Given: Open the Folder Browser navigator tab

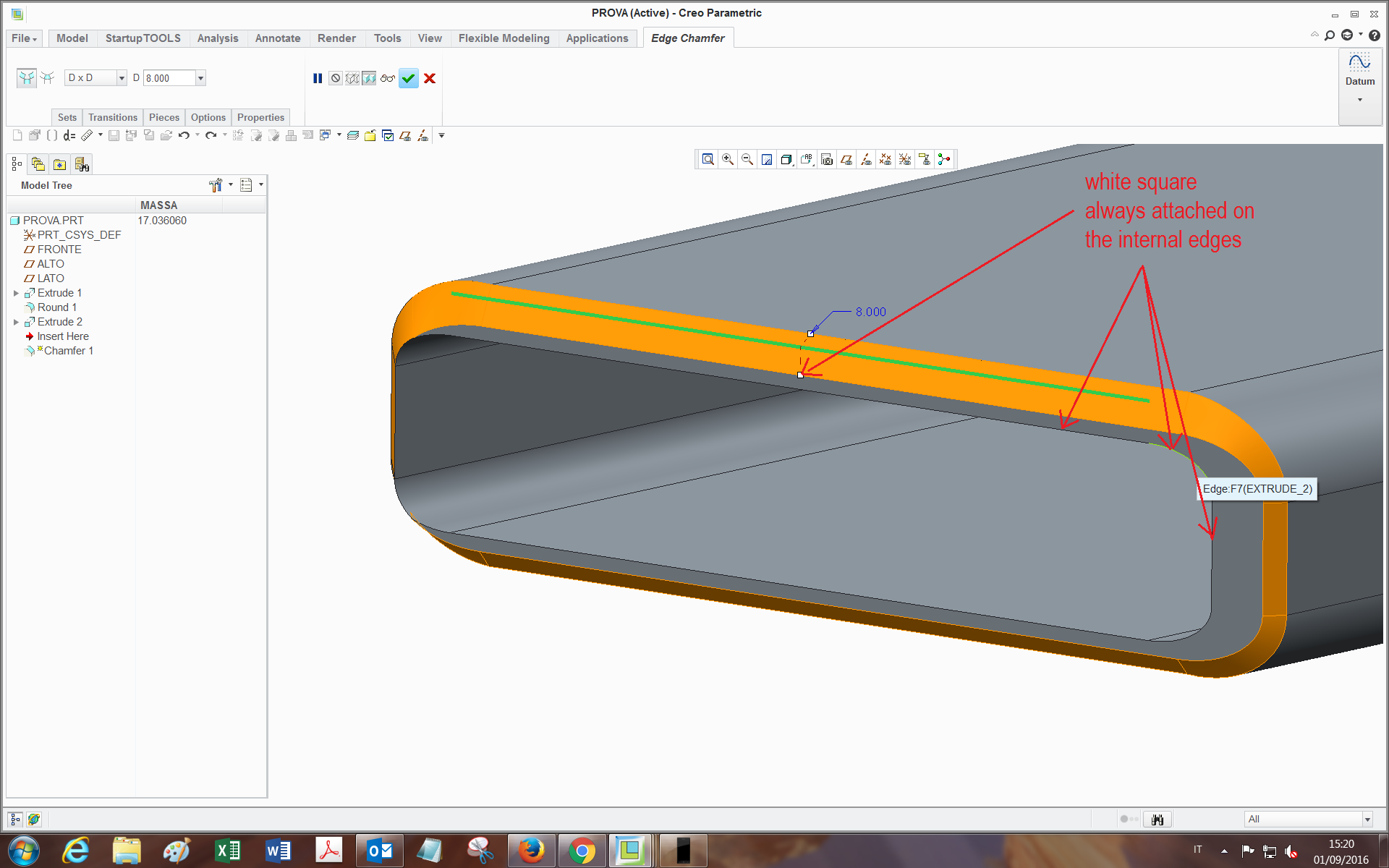Looking at the screenshot, I should [x=38, y=164].
